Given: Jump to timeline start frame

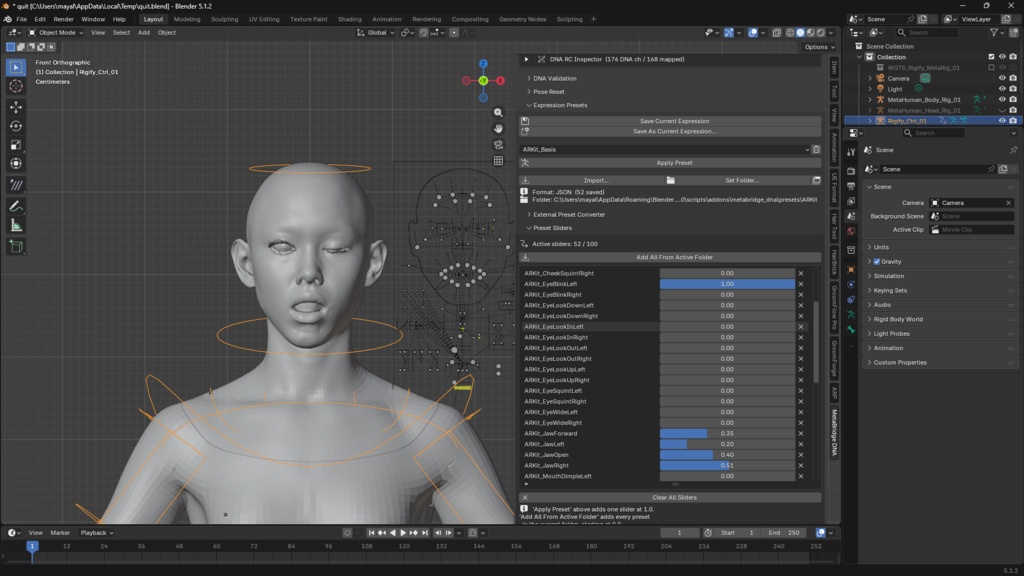Looking at the screenshot, I should tap(372, 533).
